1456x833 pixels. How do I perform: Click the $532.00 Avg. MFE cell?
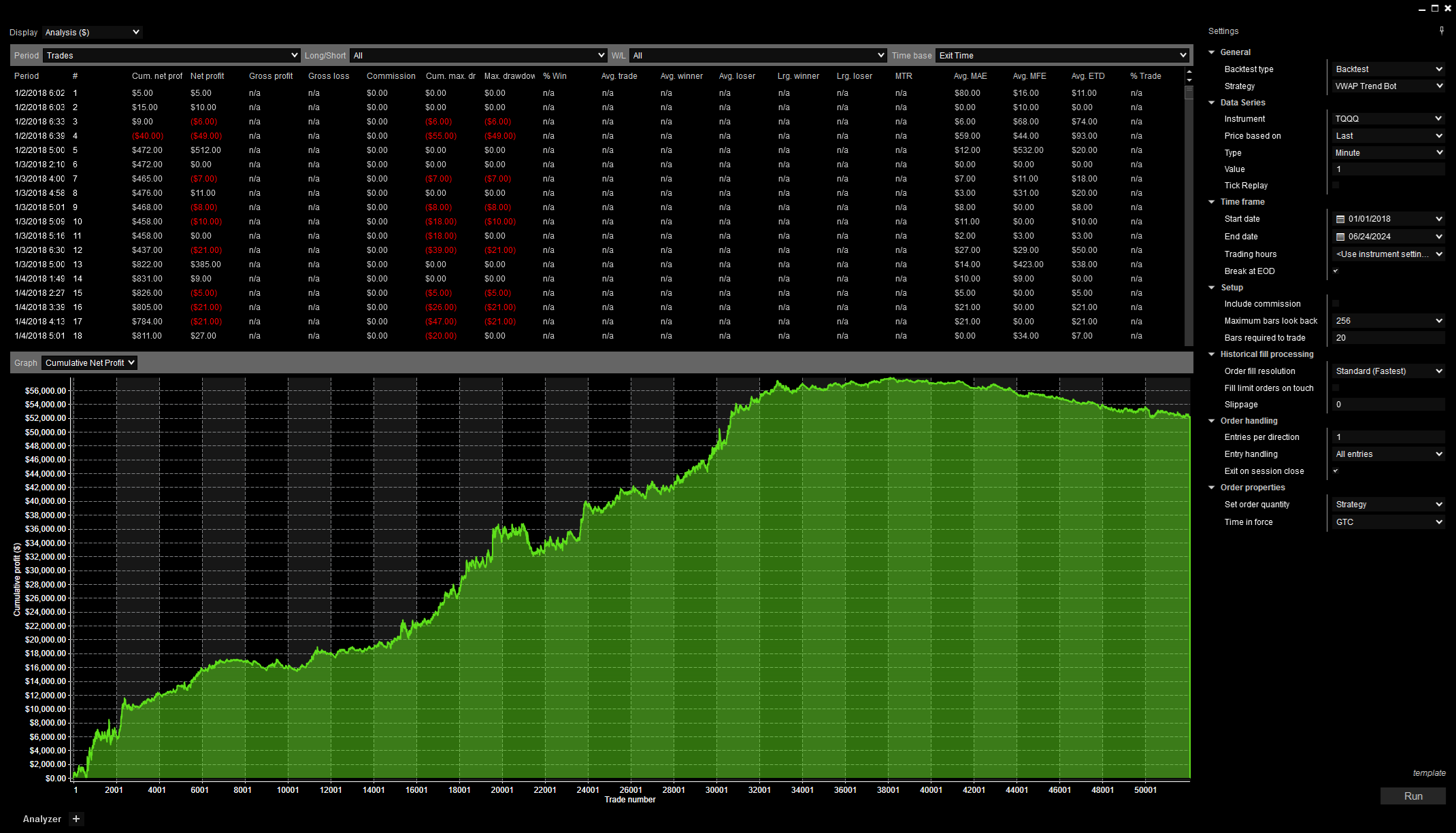[1028, 150]
